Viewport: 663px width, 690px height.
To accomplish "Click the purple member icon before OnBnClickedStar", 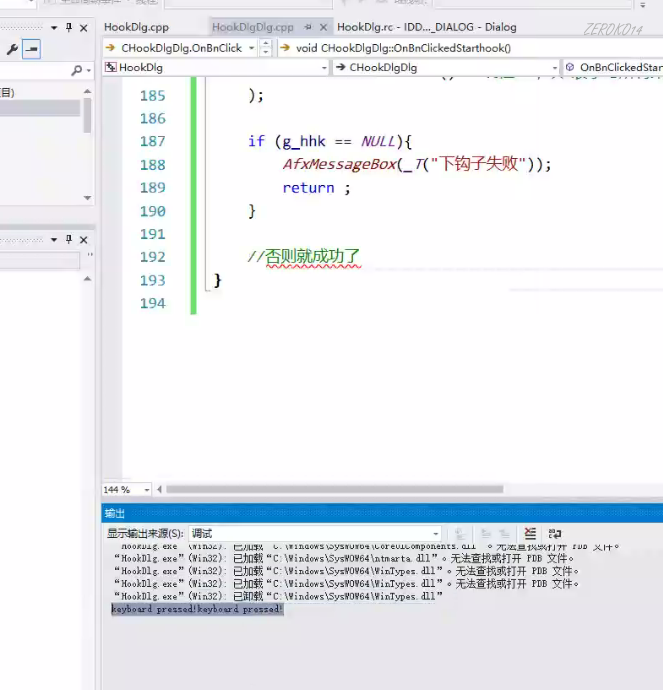I will click(570, 67).
